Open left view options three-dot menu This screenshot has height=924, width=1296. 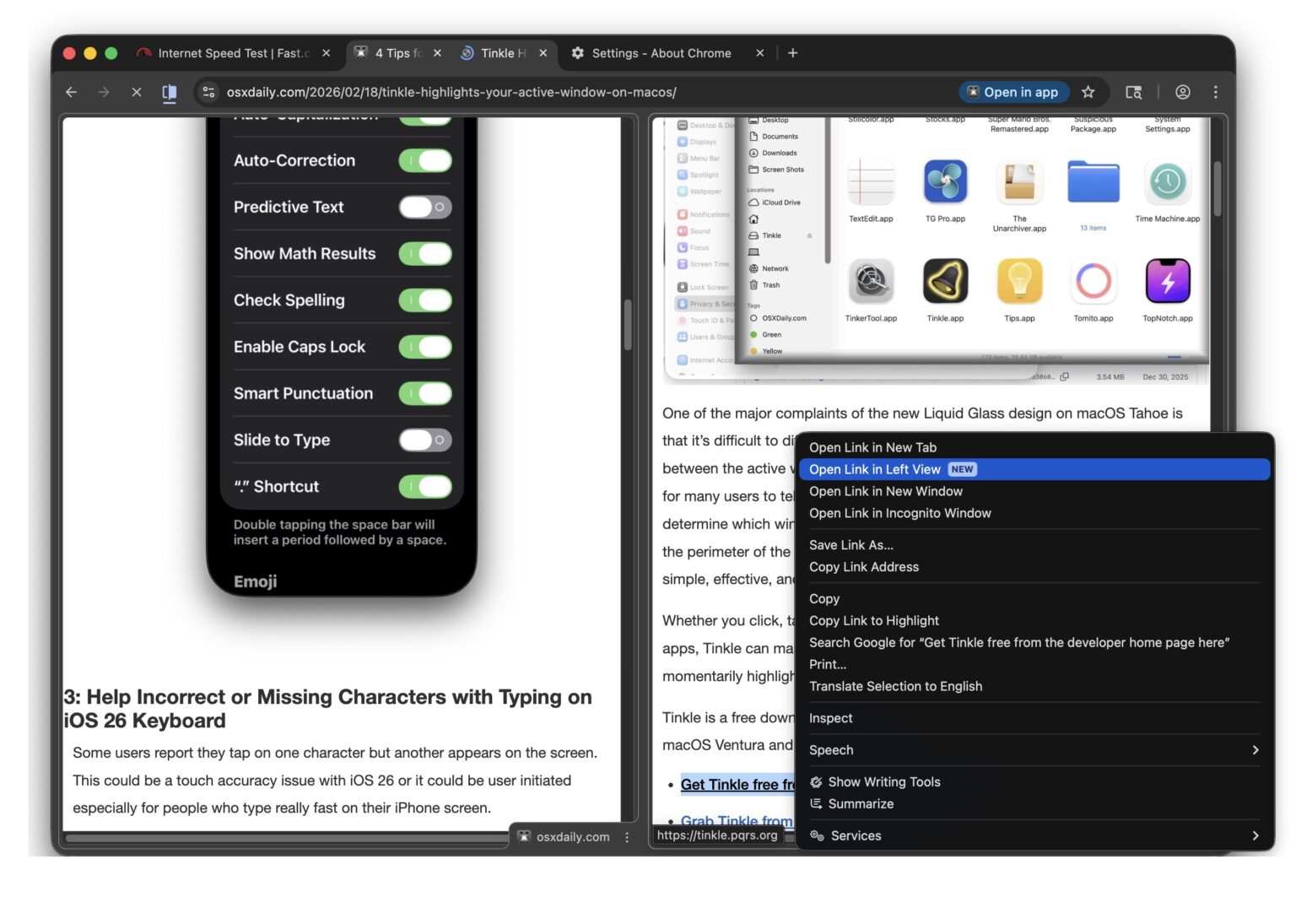(x=627, y=837)
